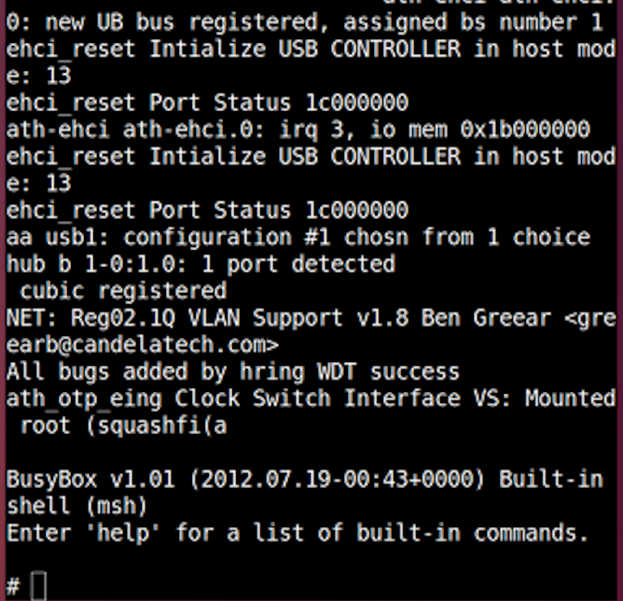Click the '#' shell prompt symbol
Viewport: 623px width, 601px height.
(13, 585)
